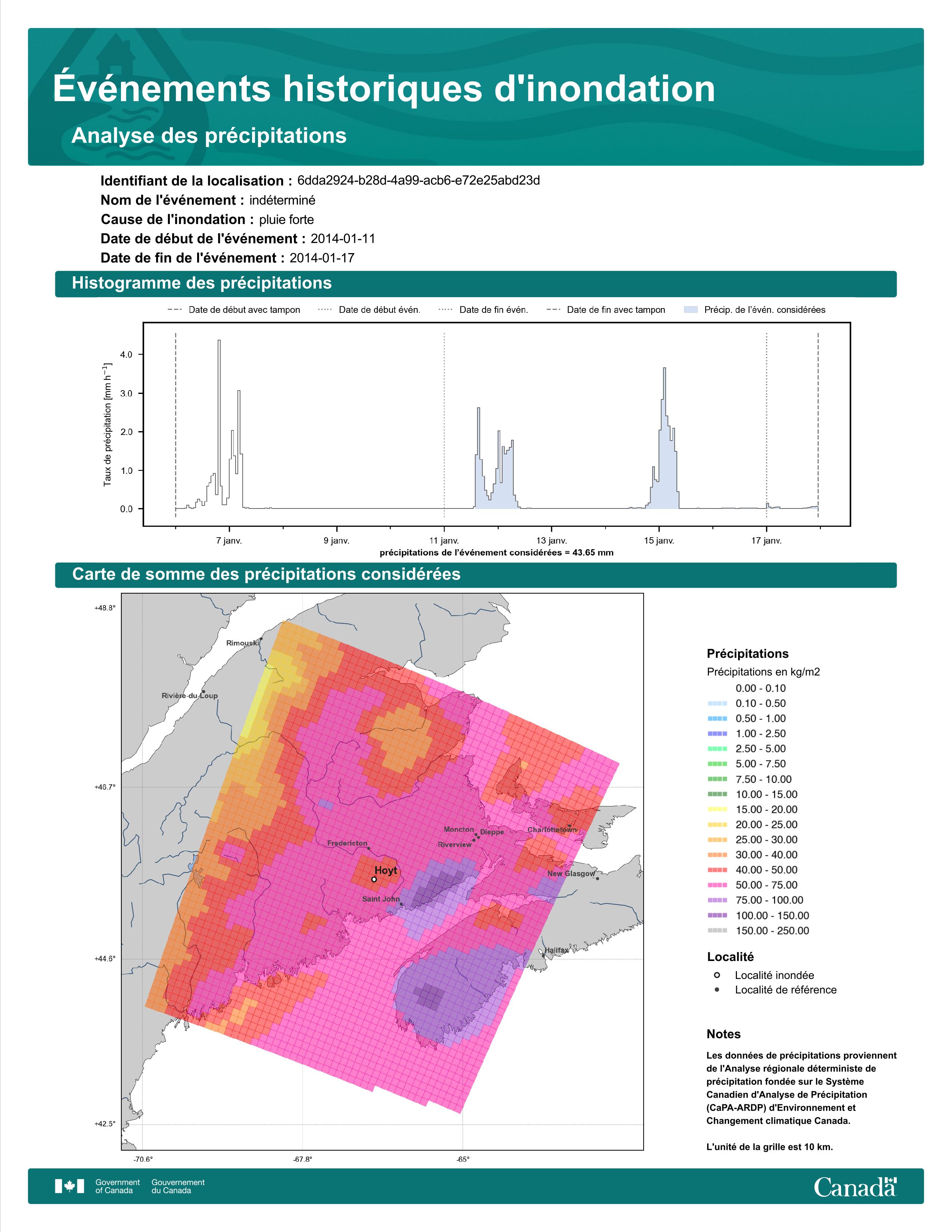
Task: Click the Canada wordmark logo
Action: pyautogui.click(x=855, y=1187)
